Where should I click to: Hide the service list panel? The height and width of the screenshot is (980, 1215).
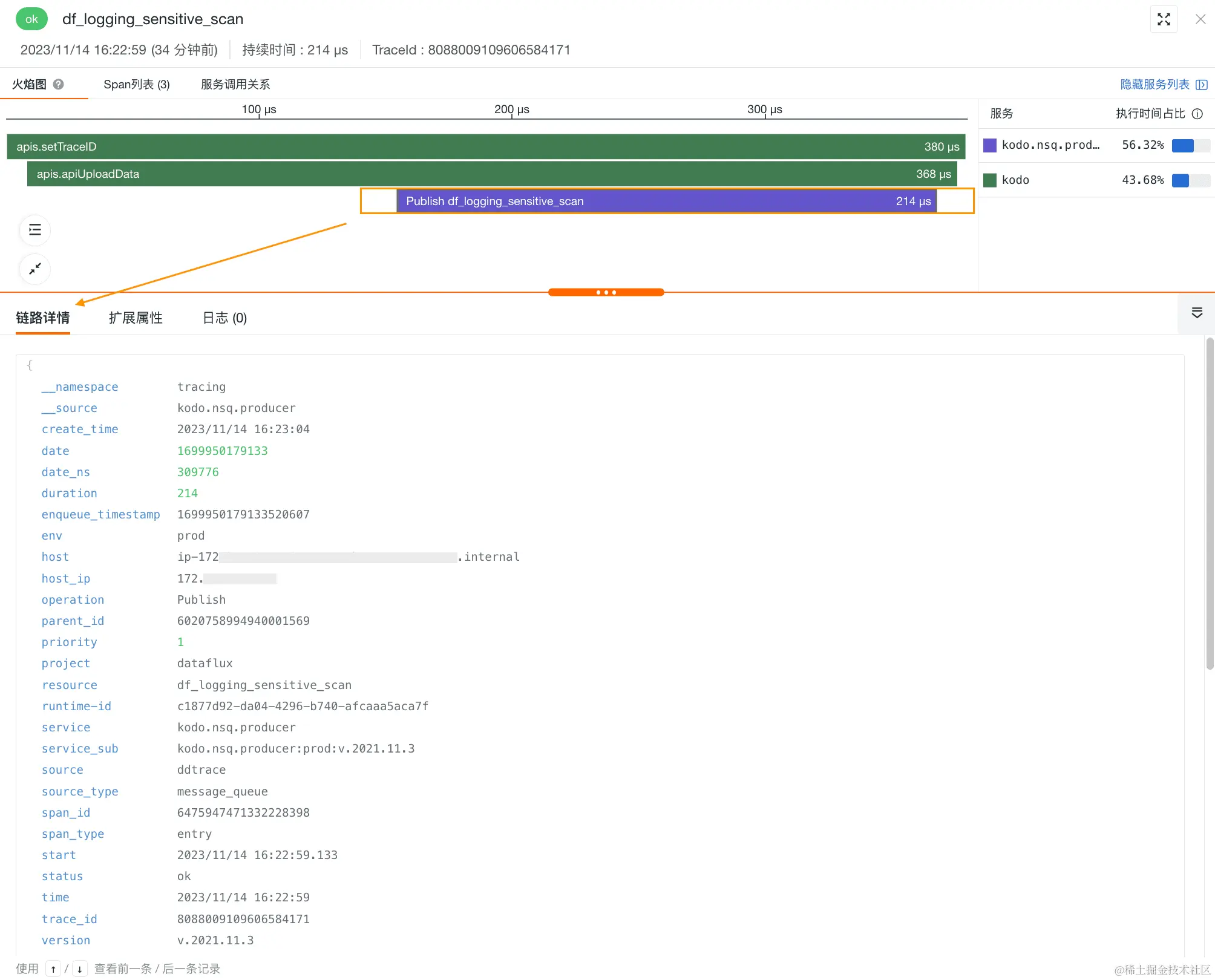(1163, 84)
